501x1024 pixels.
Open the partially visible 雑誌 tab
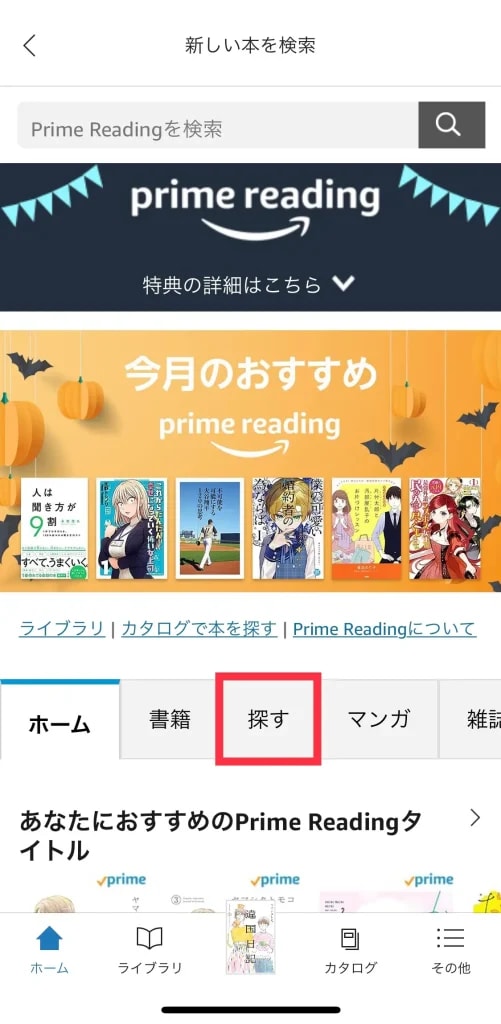pos(470,719)
